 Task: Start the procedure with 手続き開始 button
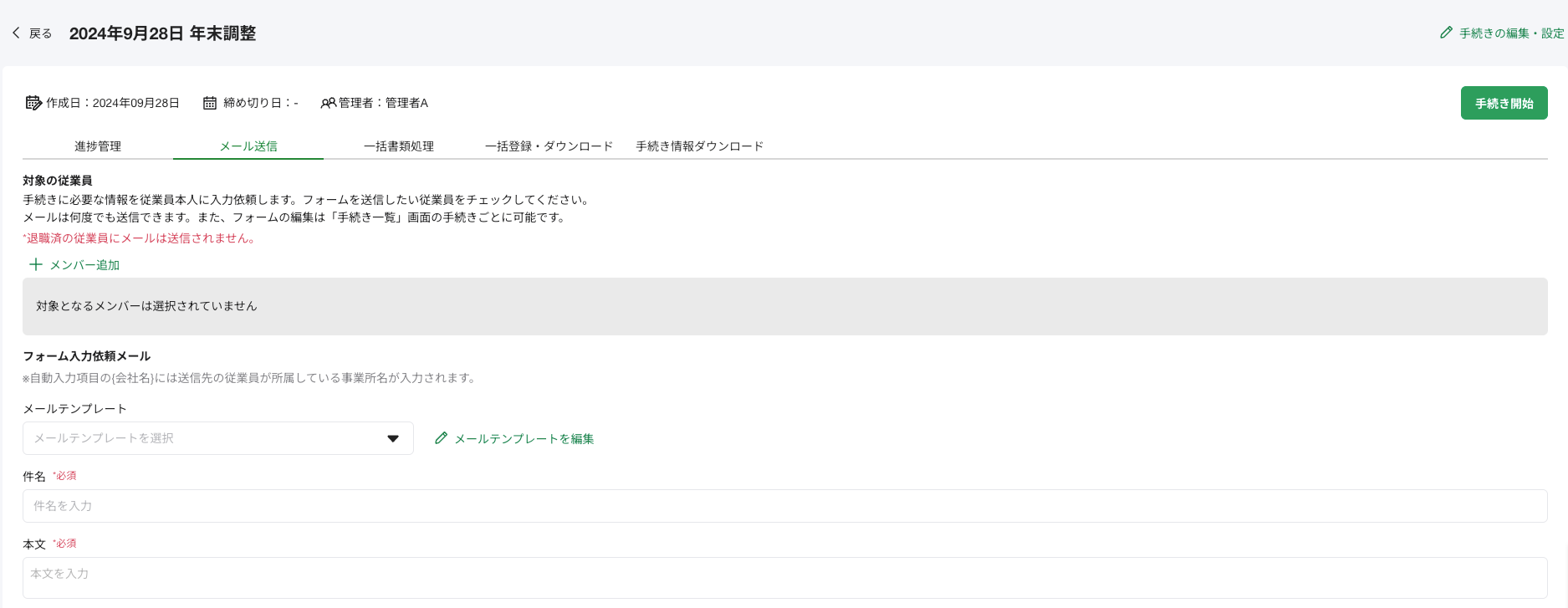(1504, 103)
